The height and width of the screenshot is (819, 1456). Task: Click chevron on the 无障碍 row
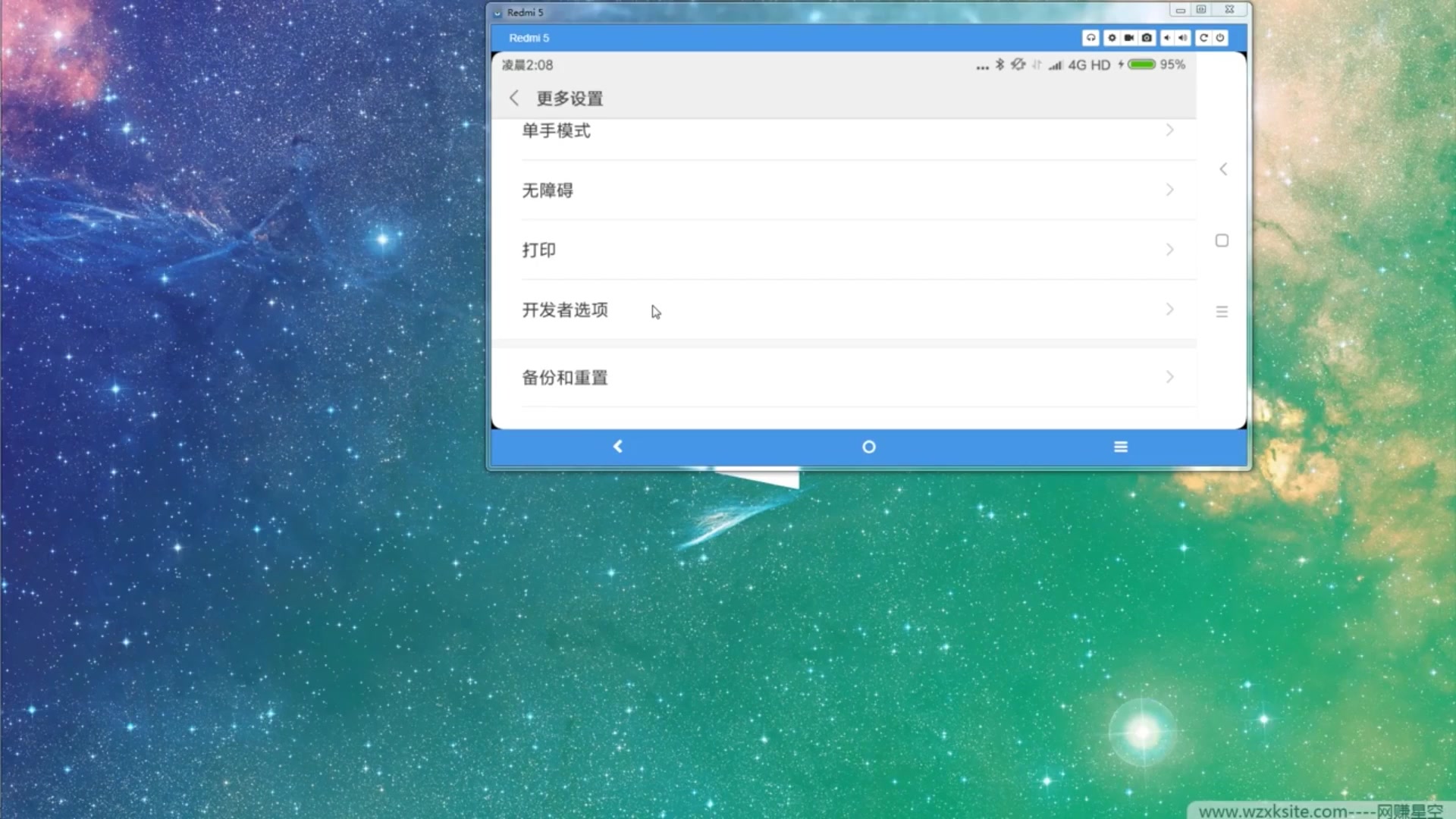(1170, 190)
